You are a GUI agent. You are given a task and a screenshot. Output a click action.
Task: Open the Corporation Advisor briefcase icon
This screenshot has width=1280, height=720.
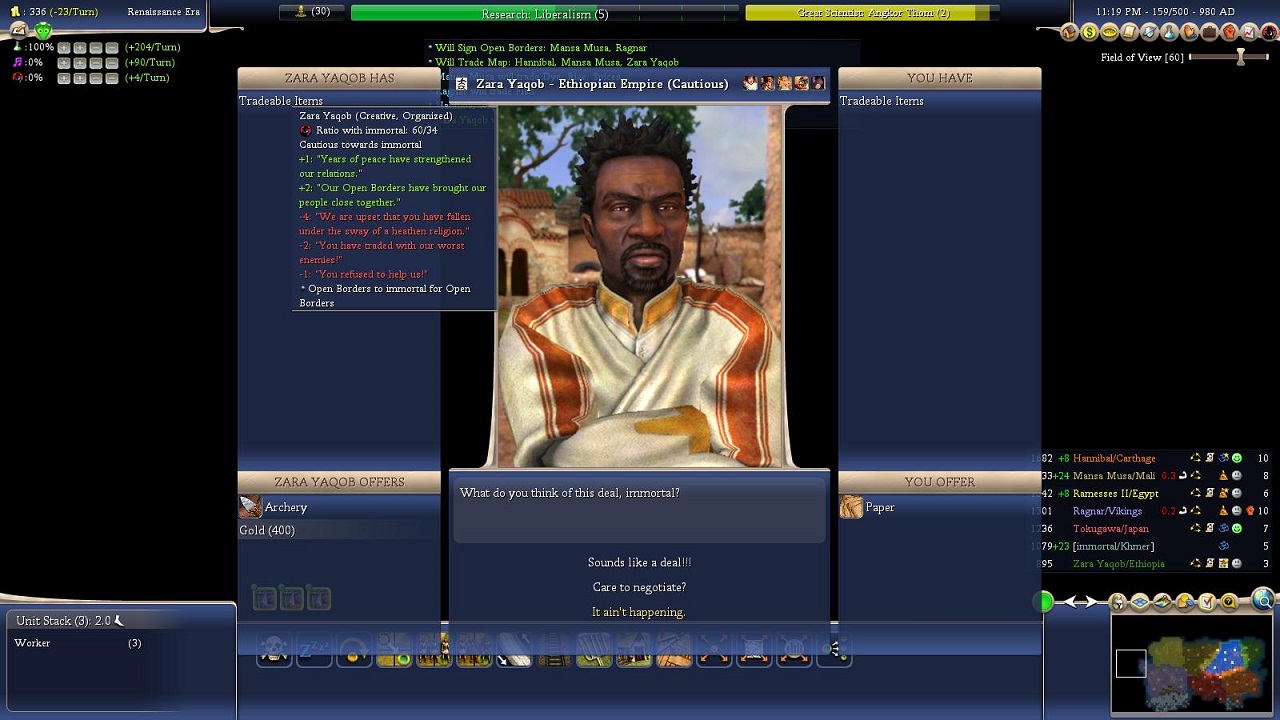(1209, 32)
